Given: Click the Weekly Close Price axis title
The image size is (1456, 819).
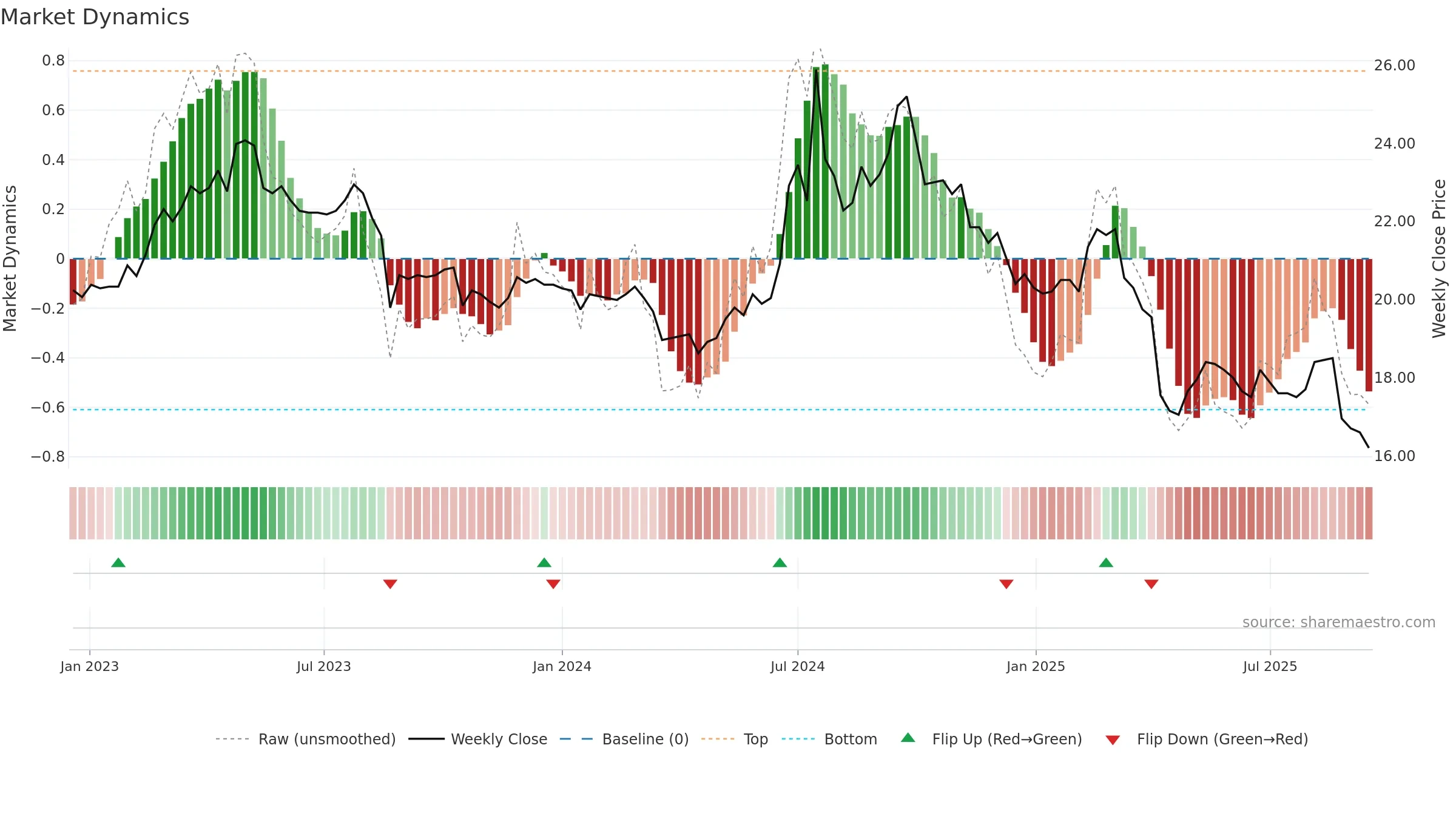Looking at the screenshot, I should [1439, 258].
